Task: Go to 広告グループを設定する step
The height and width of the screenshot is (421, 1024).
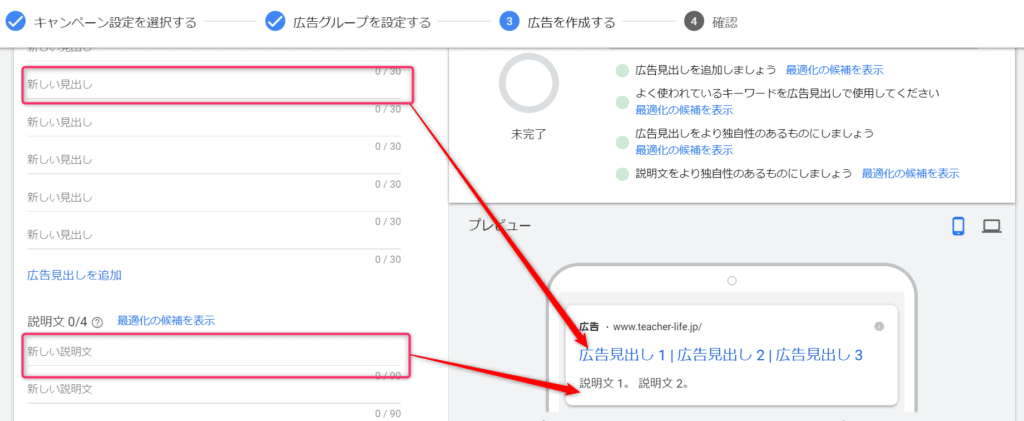Action: (x=362, y=23)
